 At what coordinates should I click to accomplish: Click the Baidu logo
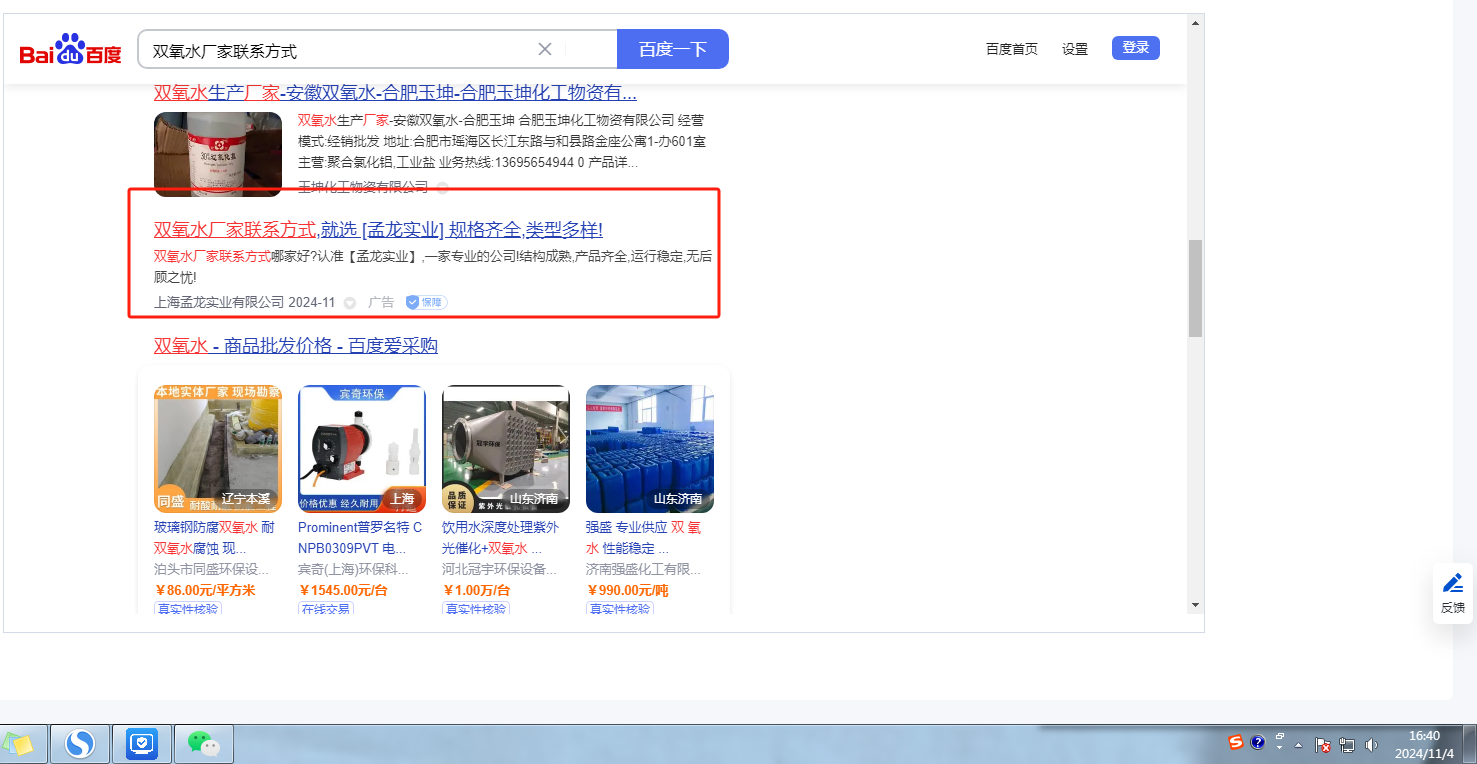coord(71,50)
